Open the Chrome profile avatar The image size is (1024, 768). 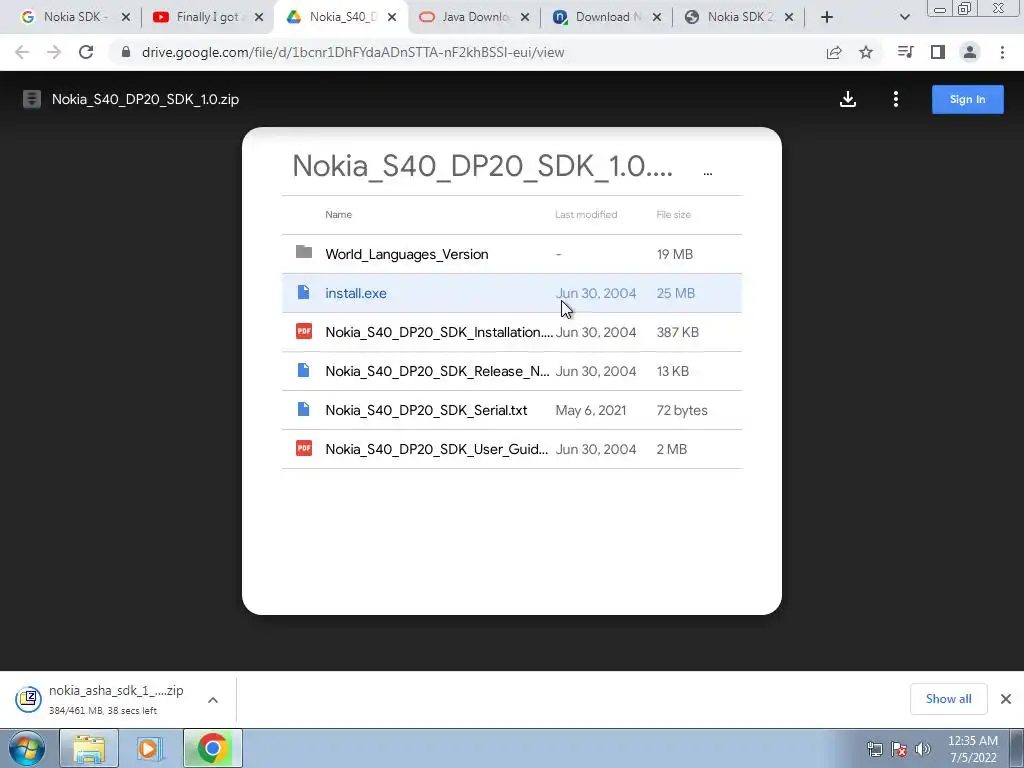(x=970, y=52)
